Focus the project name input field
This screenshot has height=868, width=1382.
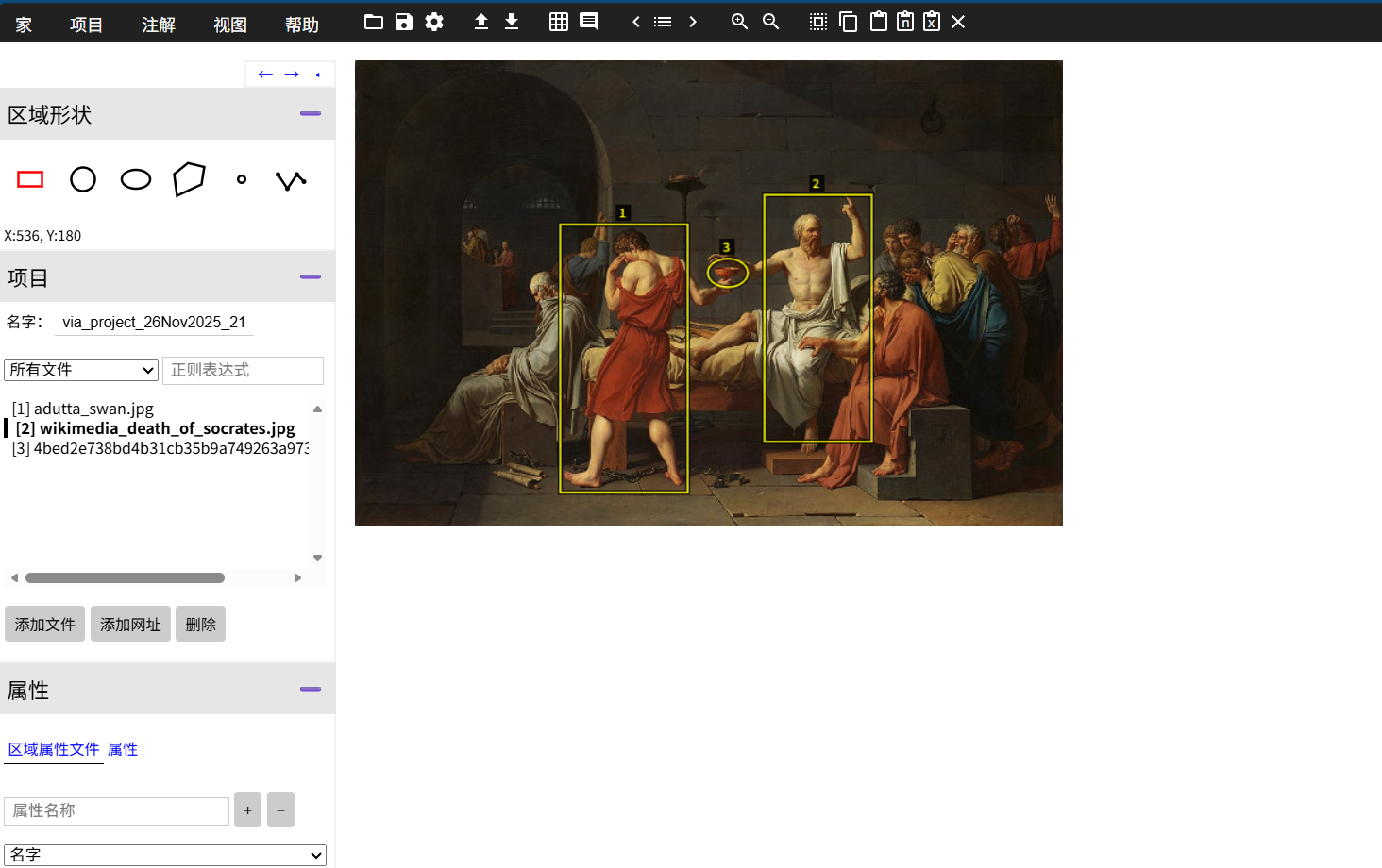154,322
